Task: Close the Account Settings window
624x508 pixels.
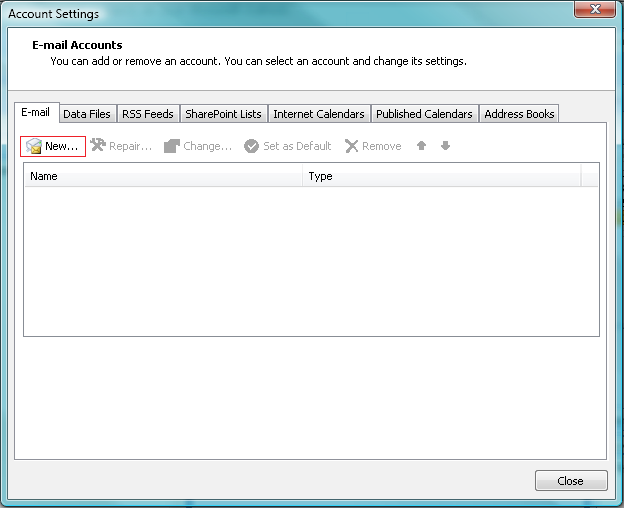Action: [x=570, y=481]
